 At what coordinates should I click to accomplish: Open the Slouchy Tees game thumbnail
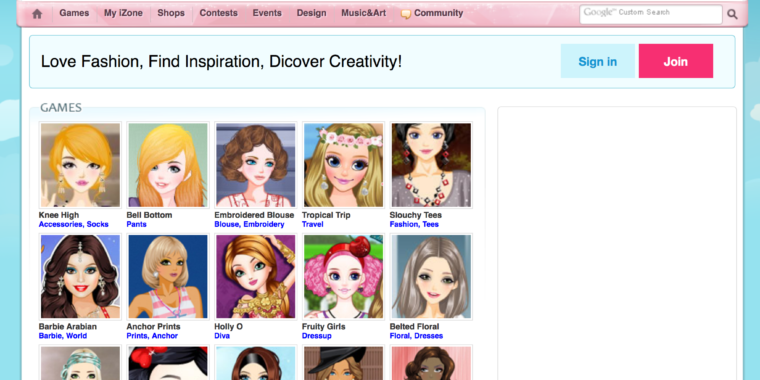[x=431, y=165]
